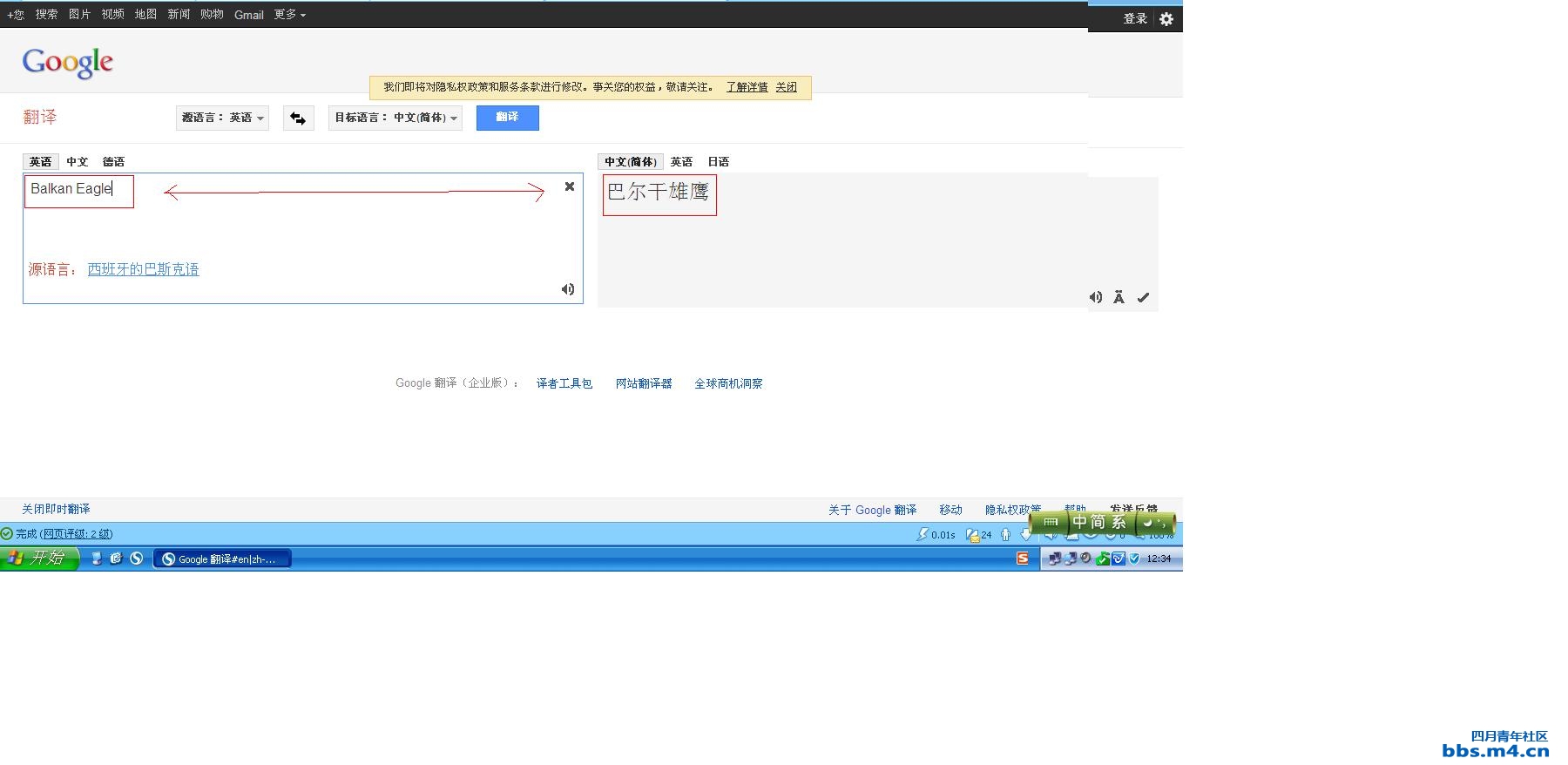
Task: Click 网页评级: 2 级 status link
Action: (77, 534)
